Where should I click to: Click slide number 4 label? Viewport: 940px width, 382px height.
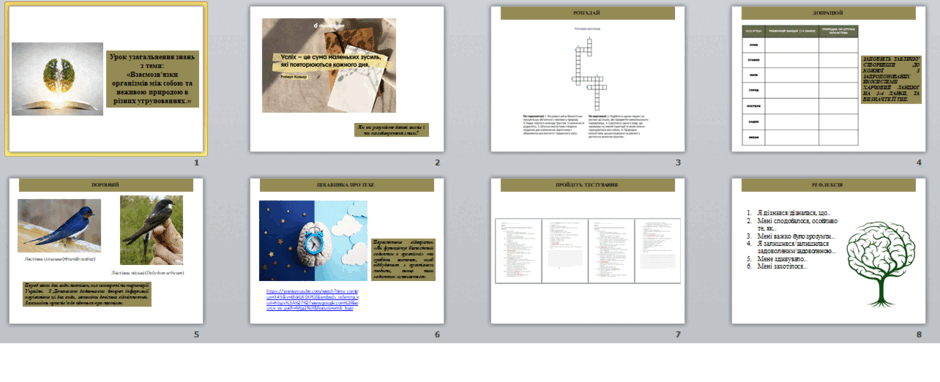tap(919, 163)
